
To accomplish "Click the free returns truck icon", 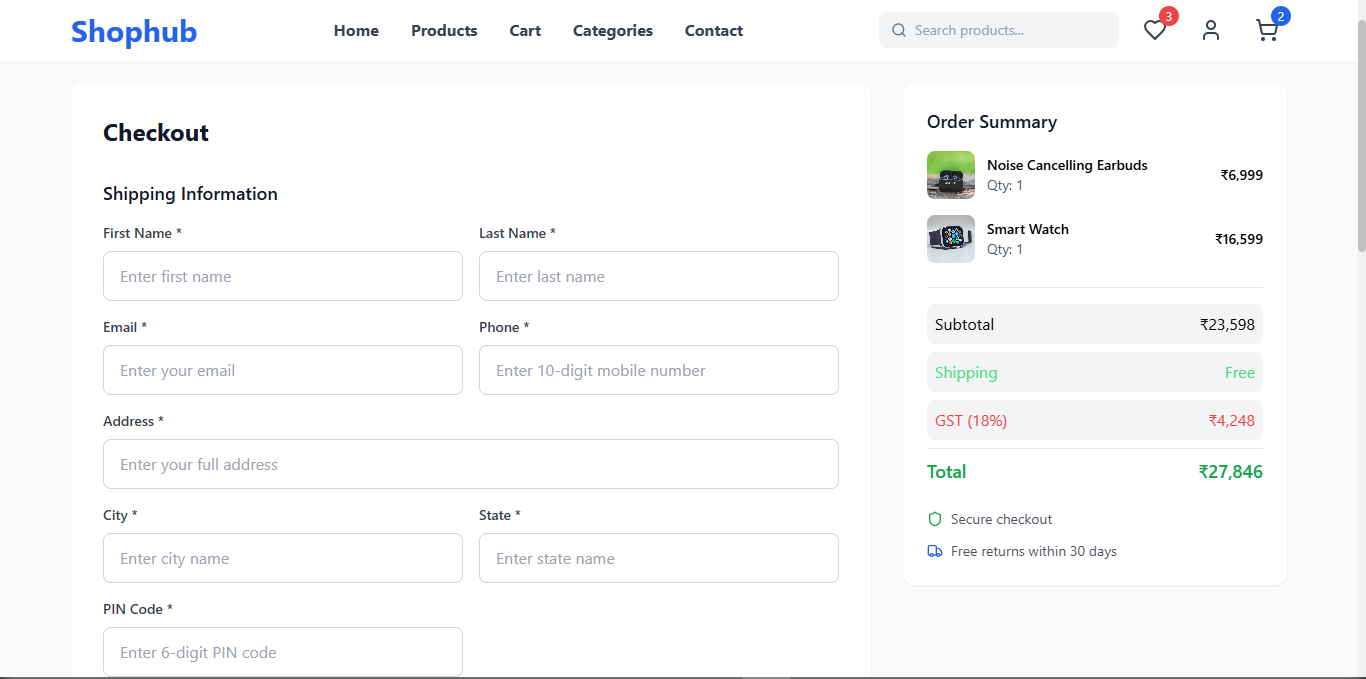I will tap(935, 551).
